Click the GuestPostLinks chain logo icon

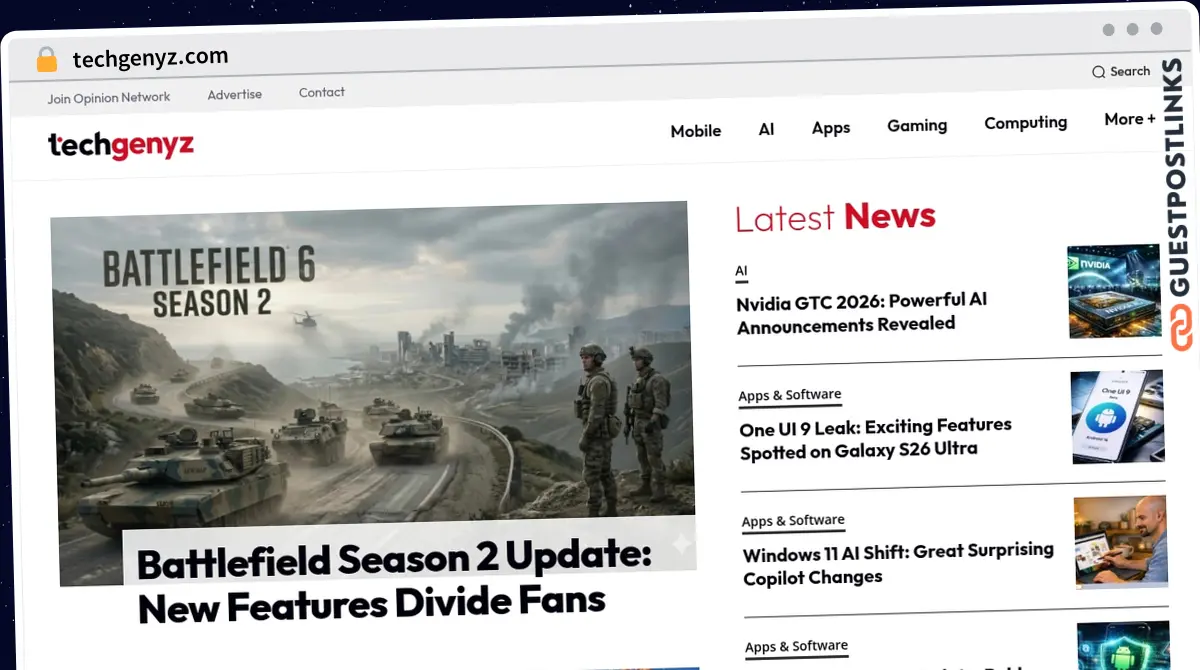tap(1182, 330)
